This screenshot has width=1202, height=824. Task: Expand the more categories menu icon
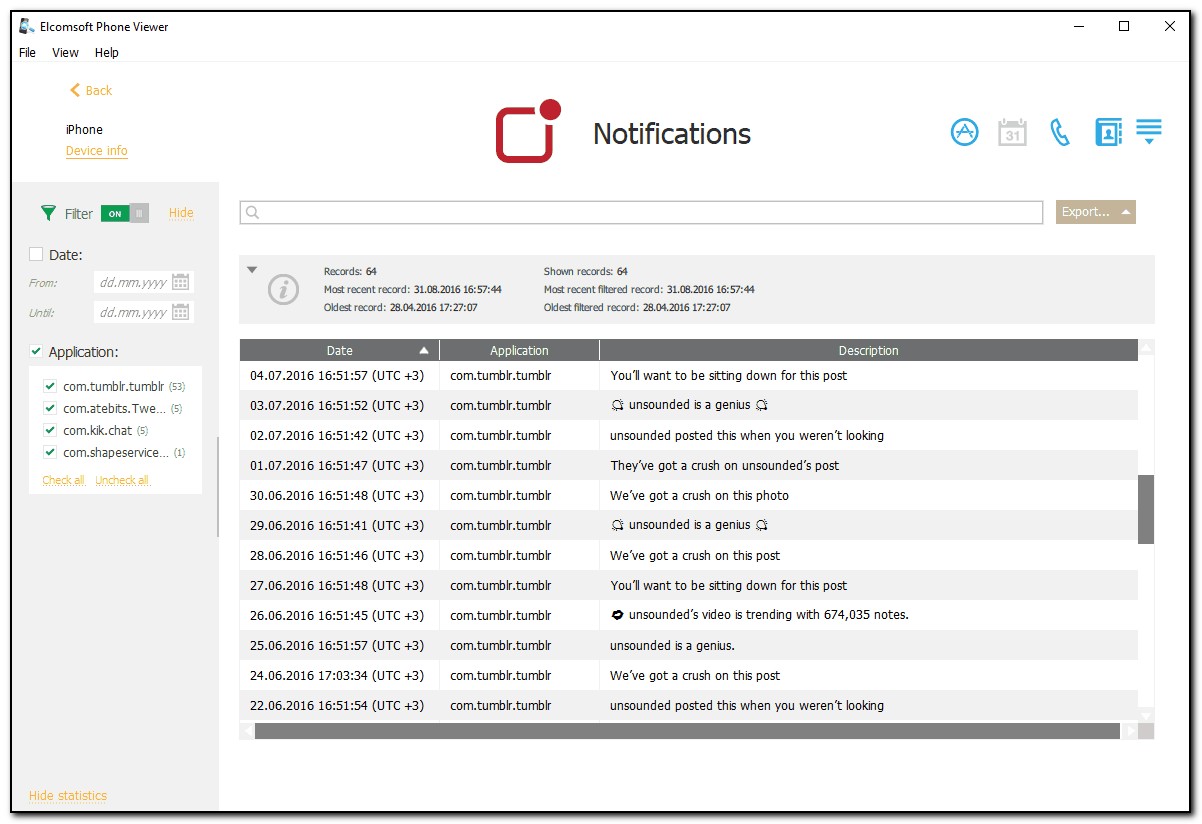tap(1149, 132)
